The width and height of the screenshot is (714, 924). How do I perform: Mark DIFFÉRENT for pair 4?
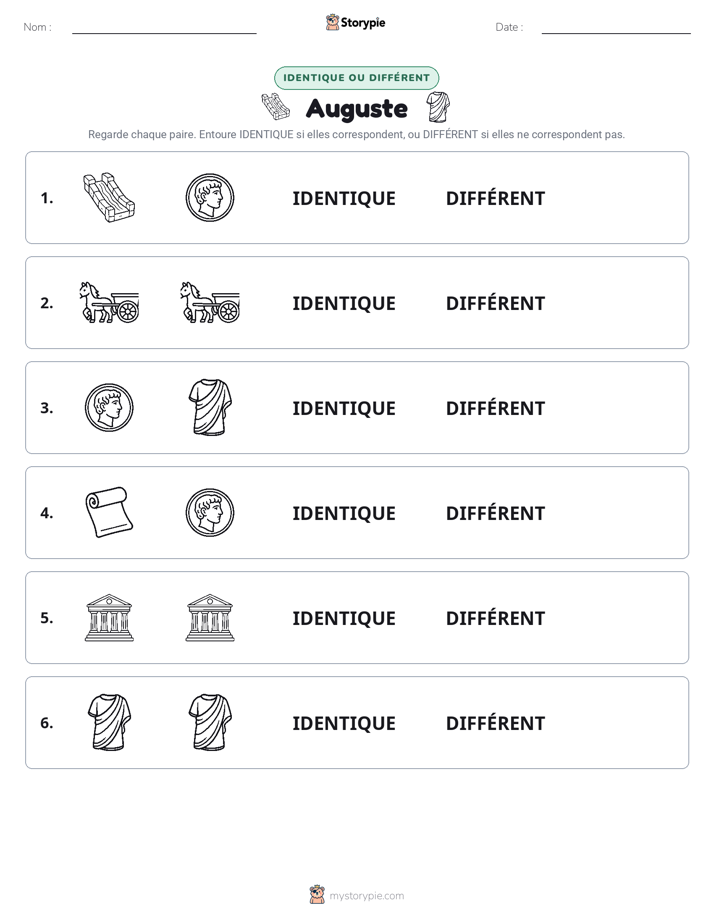click(495, 513)
